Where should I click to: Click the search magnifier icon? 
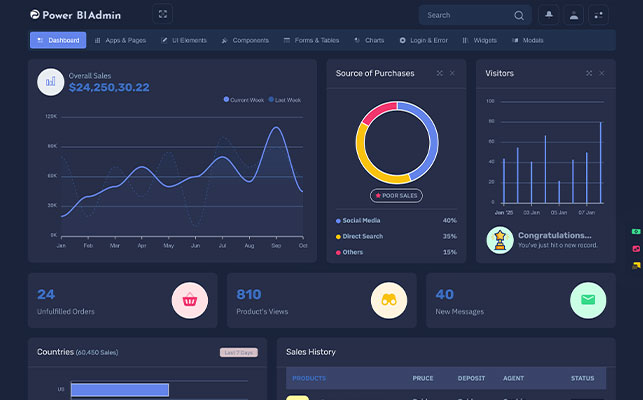click(518, 15)
